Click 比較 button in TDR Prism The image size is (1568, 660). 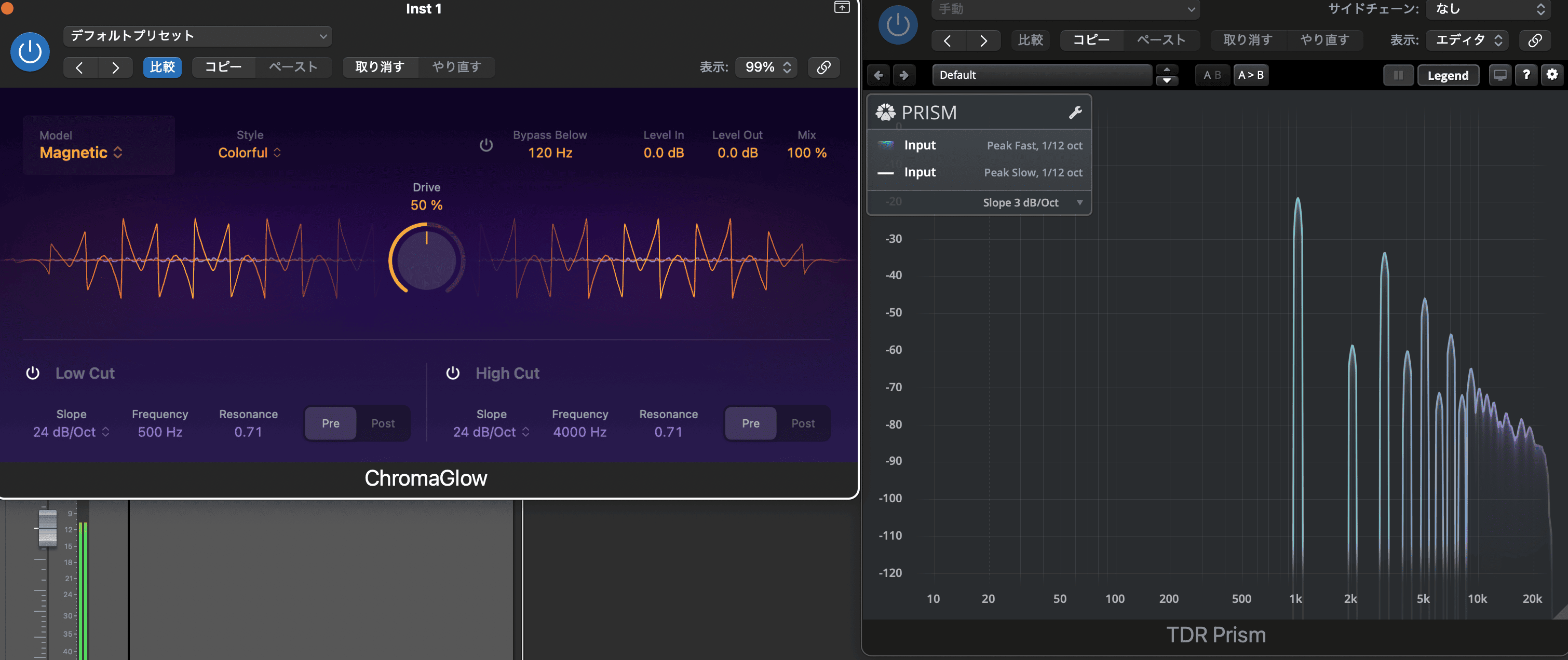point(1031,40)
